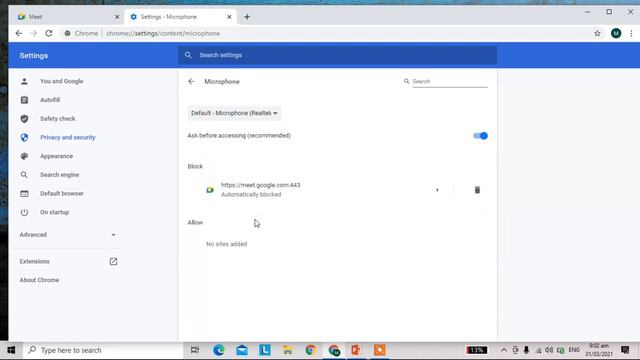Show hidden system tray icons
640x360 pixels.
coord(504,350)
